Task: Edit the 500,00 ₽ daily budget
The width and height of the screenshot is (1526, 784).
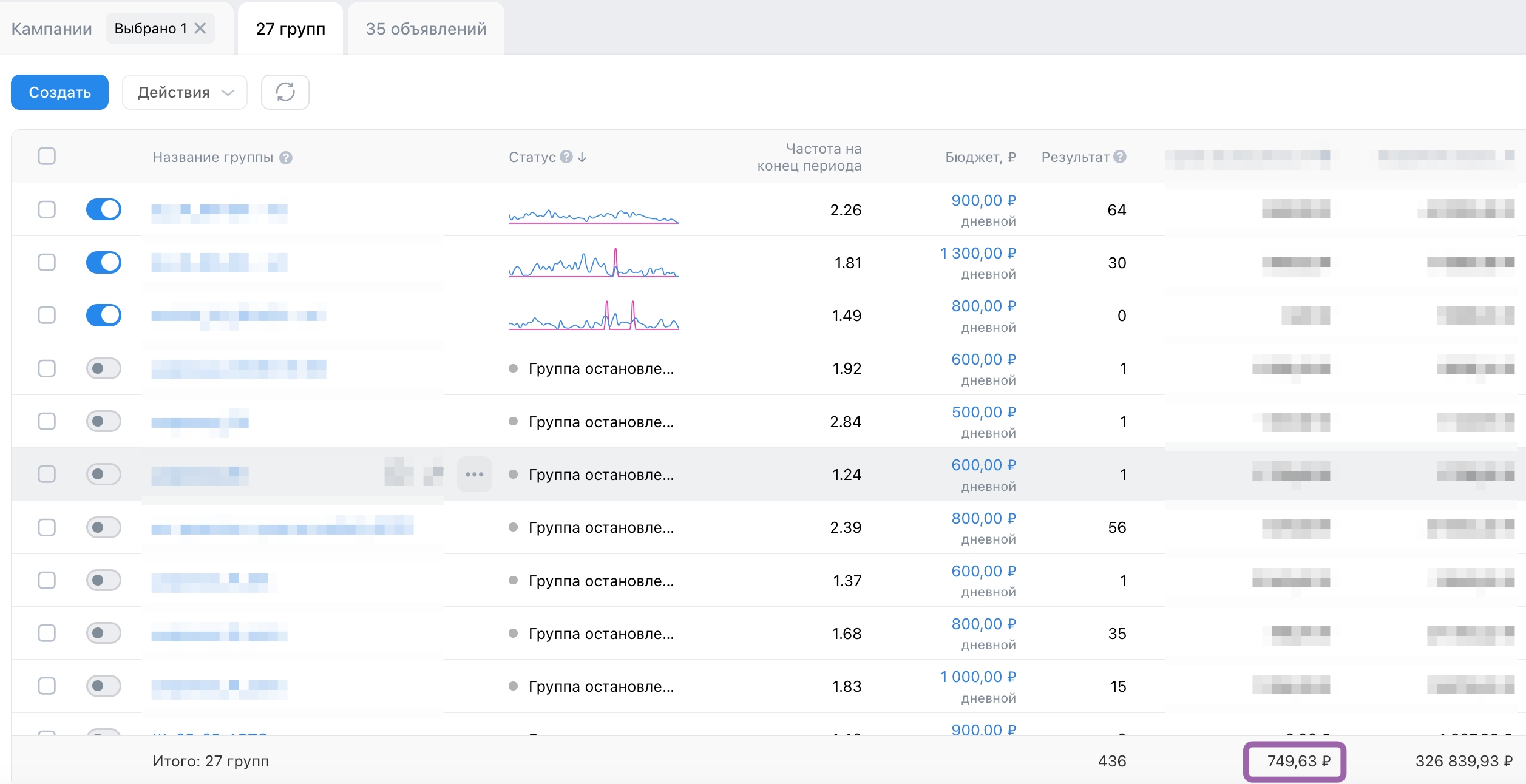Action: click(x=983, y=412)
